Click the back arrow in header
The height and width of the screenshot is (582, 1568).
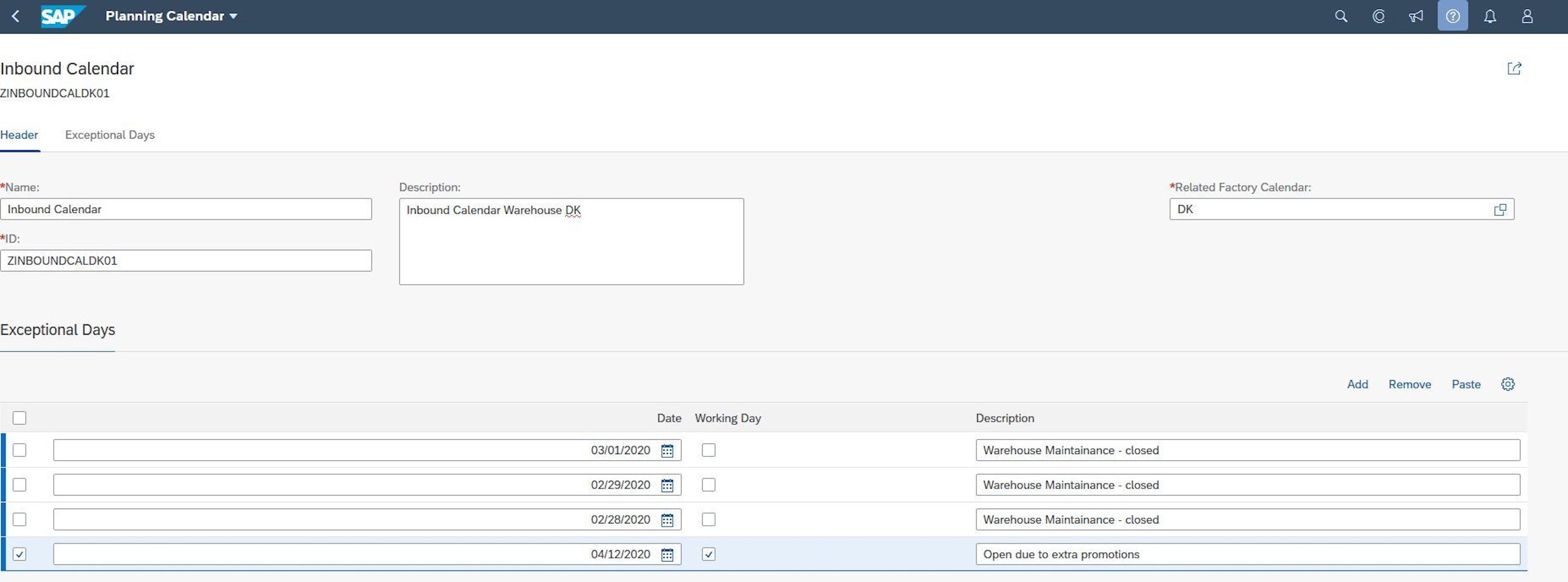pos(16,16)
